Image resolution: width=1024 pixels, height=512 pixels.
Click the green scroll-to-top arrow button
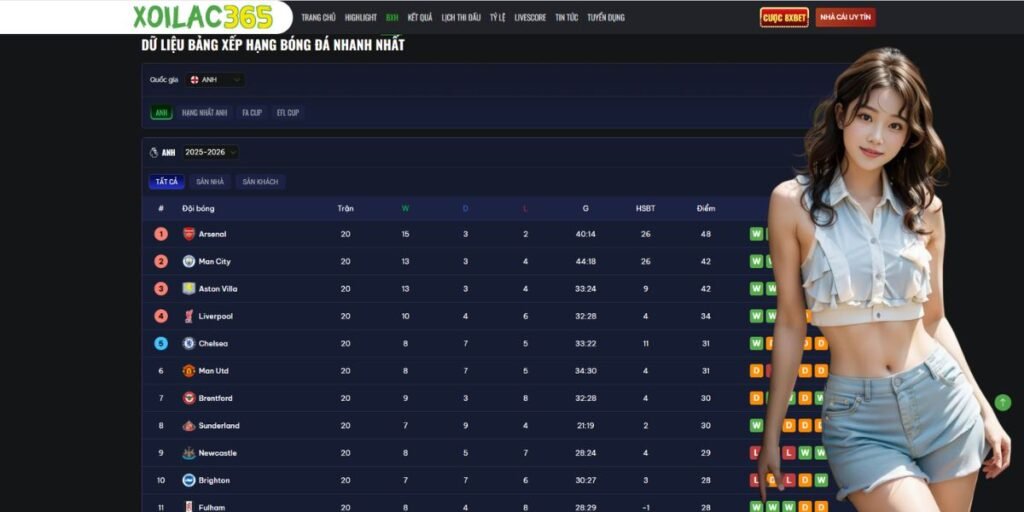(1002, 402)
